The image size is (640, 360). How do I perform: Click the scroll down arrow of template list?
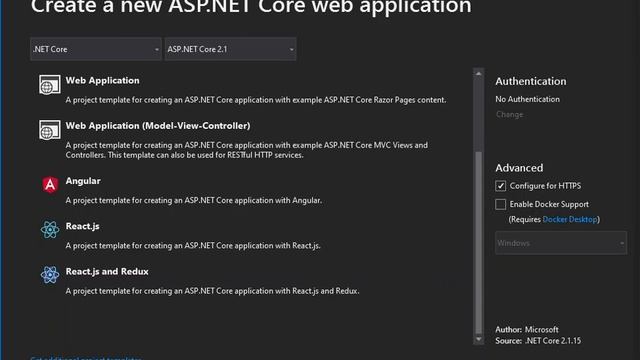[478, 340]
